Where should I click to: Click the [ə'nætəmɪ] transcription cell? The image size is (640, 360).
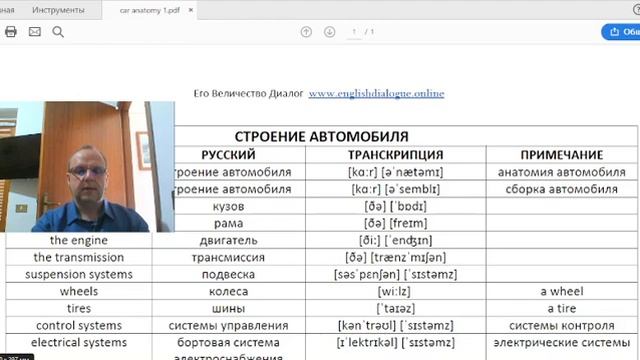(396, 172)
